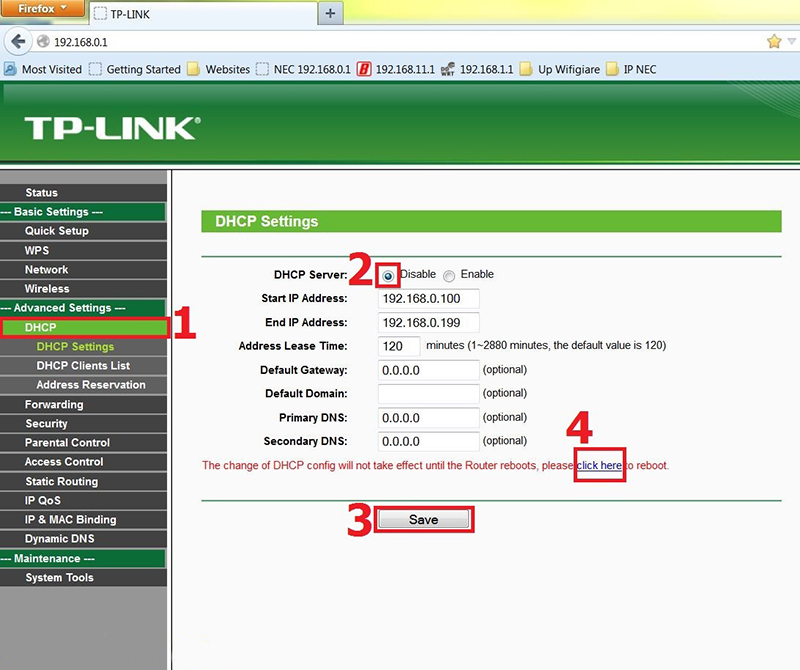Click the 'Basic Settings' section header
Image resolution: width=800 pixels, height=670 pixels.
pyautogui.click(x=83, y=212)
